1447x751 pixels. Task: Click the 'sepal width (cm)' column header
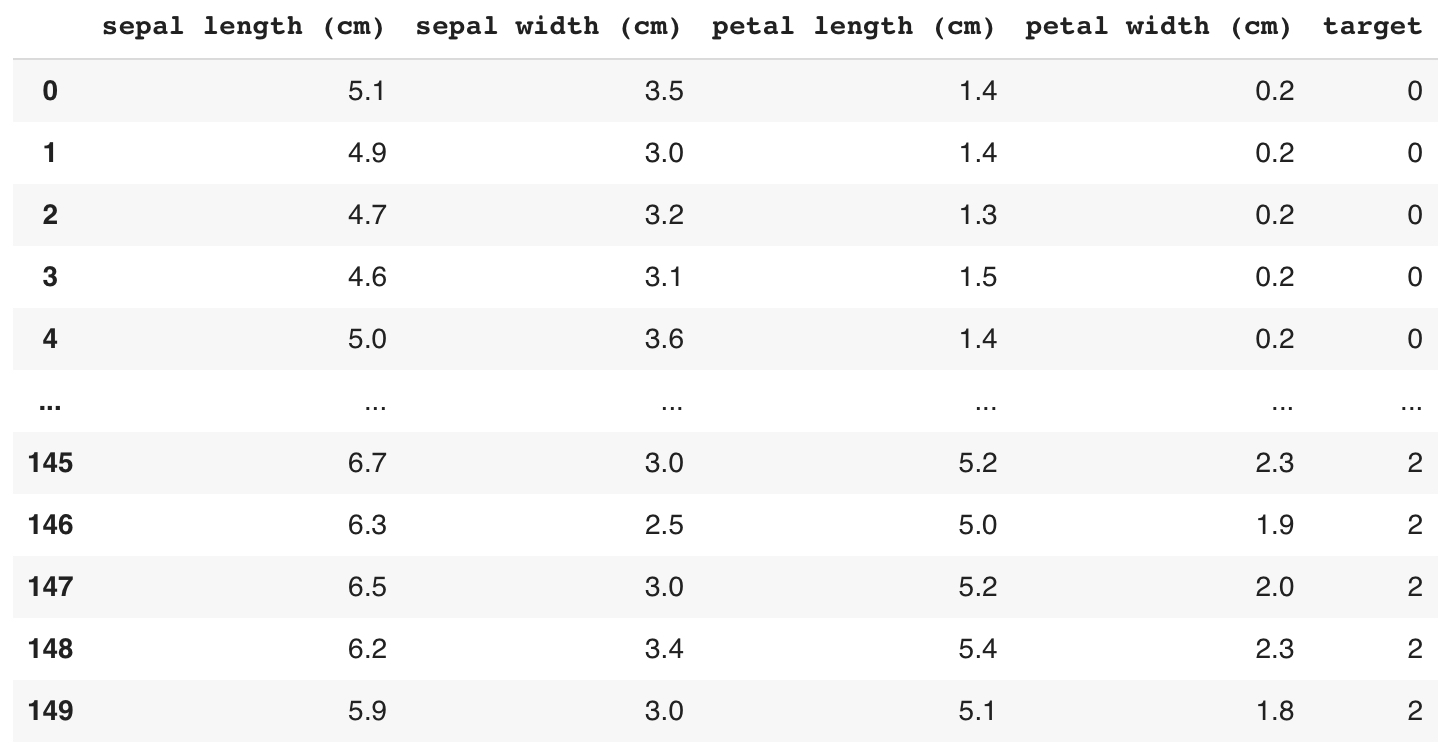(x=548, y=27)
